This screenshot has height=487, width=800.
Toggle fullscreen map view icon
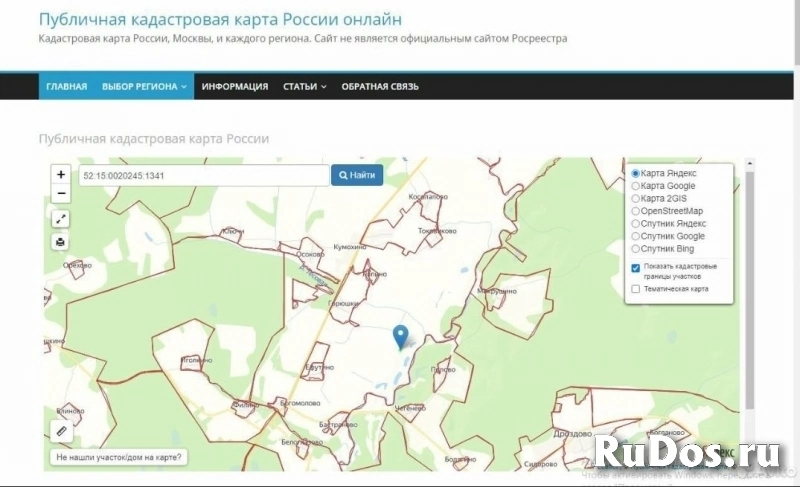(61, 219)
